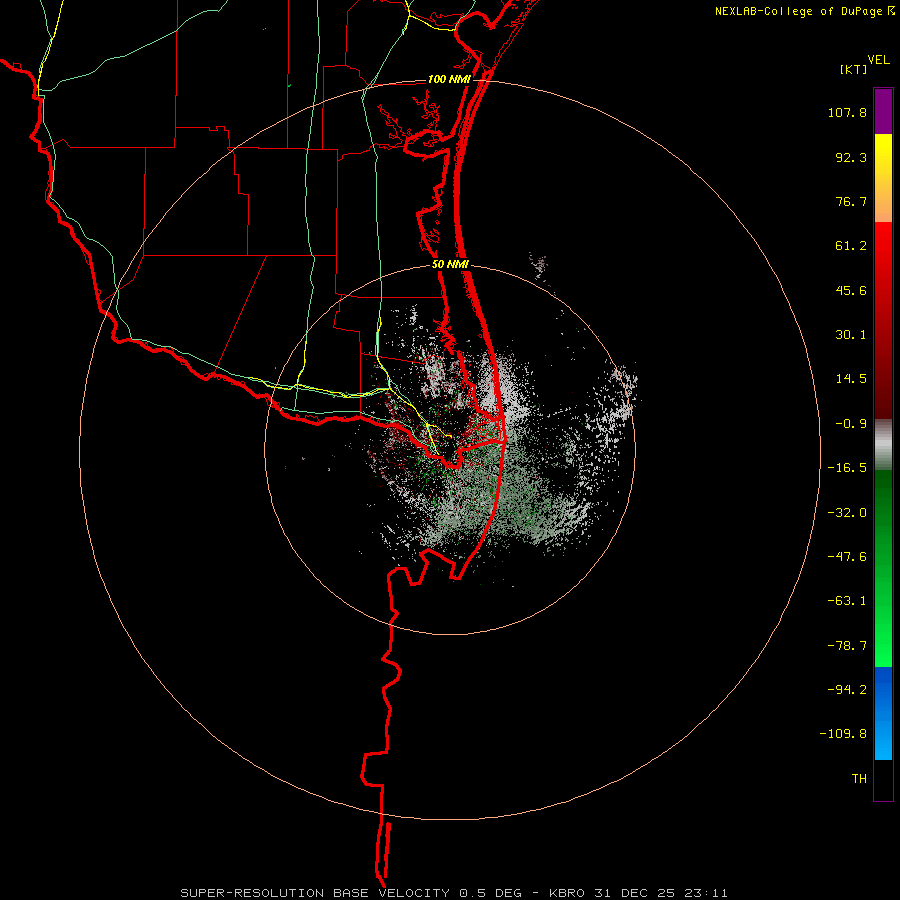Click the gray near-zero color bar segment
900x900 pixels.
pos(883,445)
